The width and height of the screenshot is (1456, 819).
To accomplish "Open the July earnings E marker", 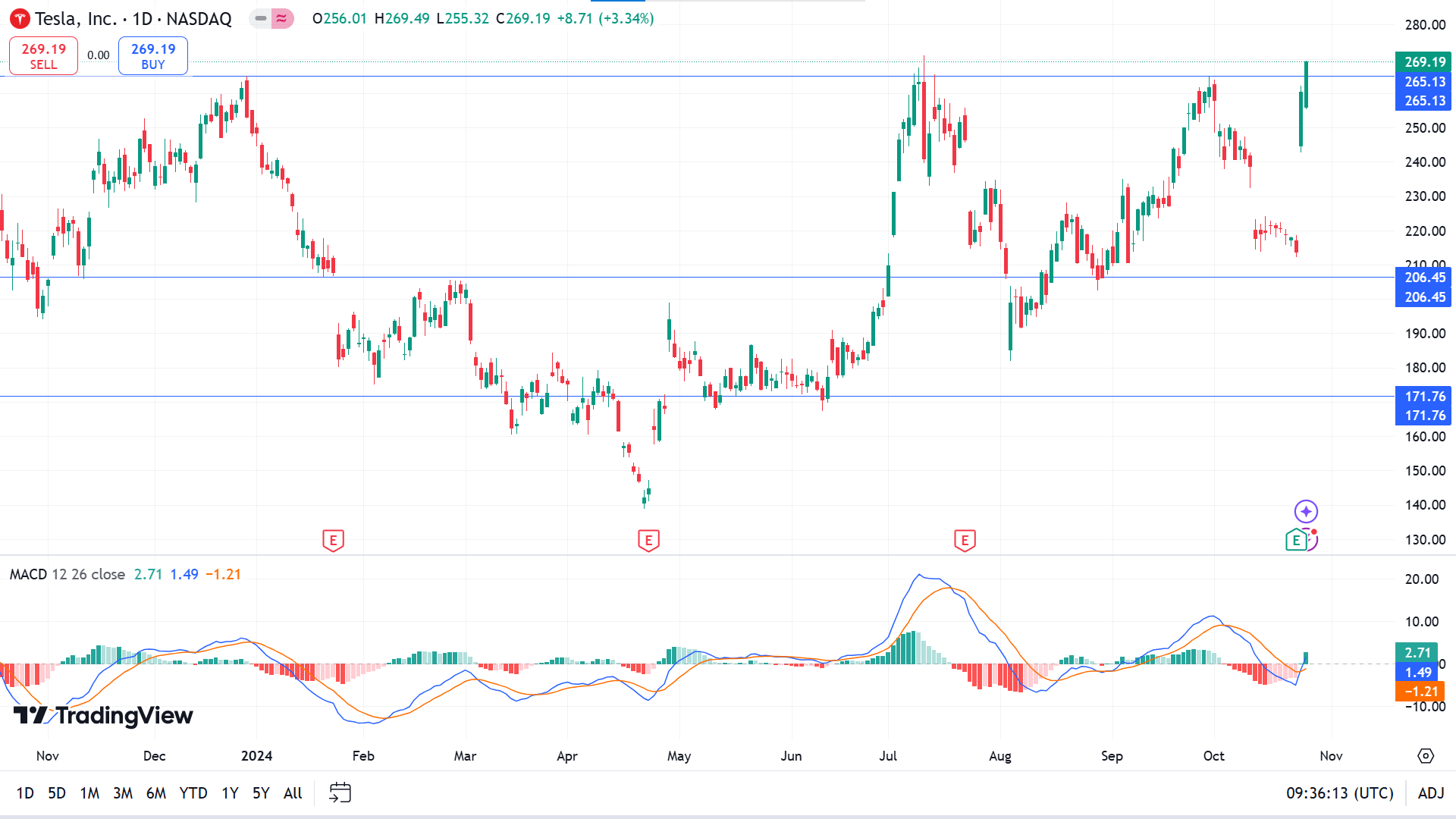I will pos(965,541).
